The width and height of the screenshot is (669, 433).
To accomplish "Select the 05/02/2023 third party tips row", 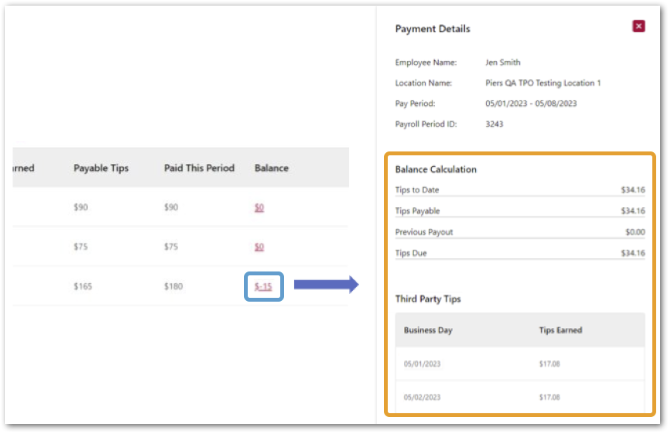I will click(519, 397).
